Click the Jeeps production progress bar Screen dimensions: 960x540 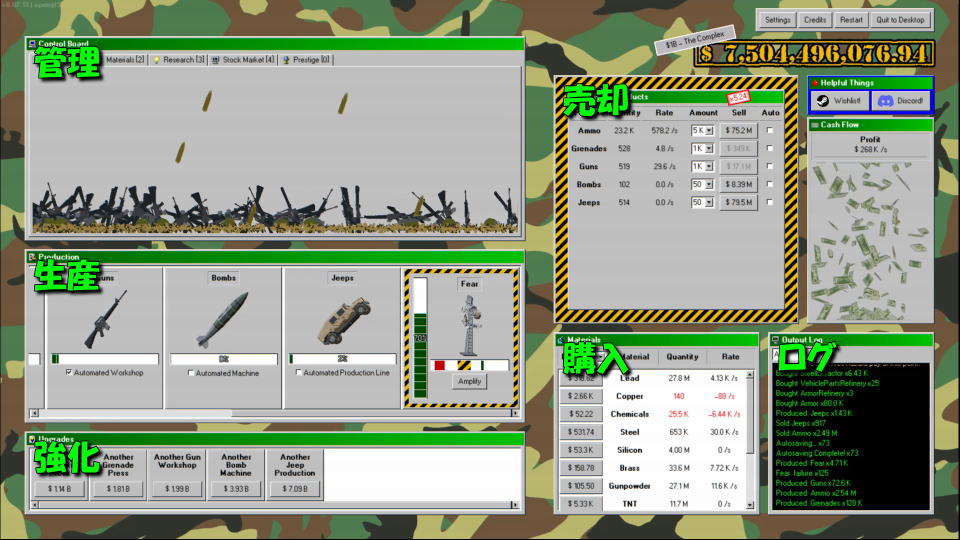click(342, 359)
